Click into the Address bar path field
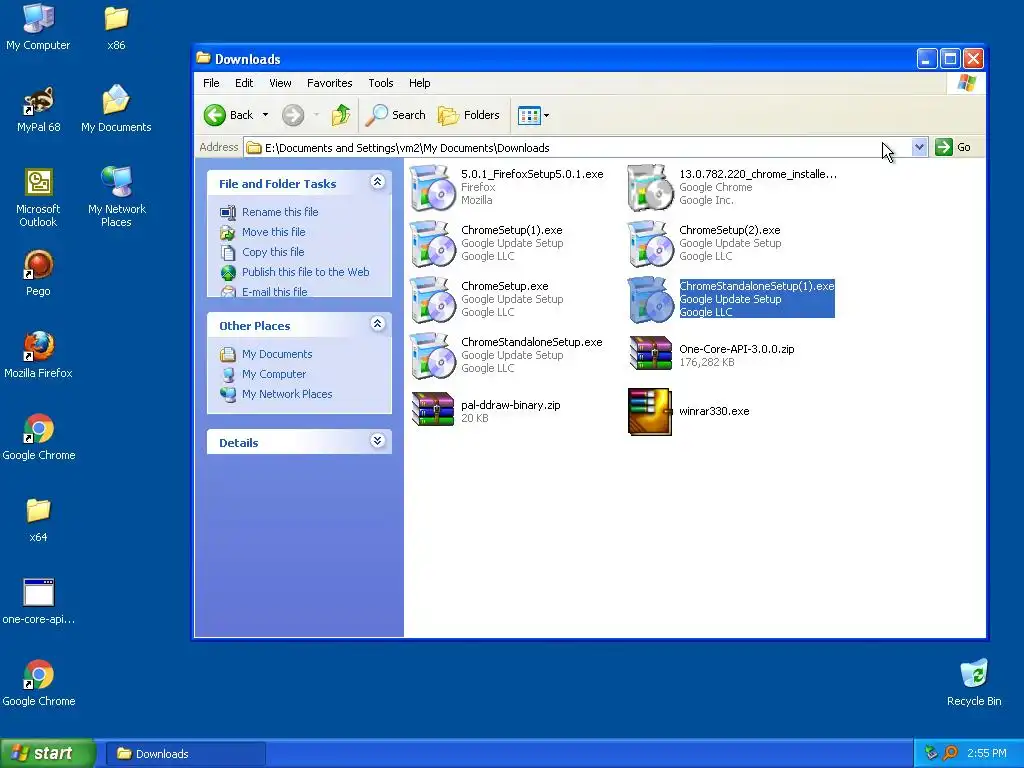Image resolution: width=1024 pixels, height=768 pixels. (577, 148)
